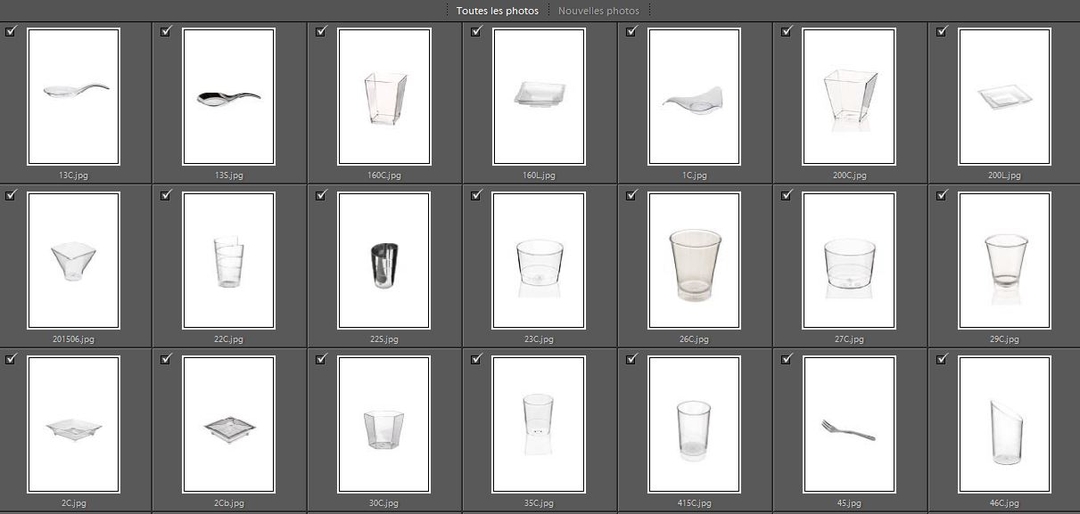Click the 201506.jpg file name label

pyautogui.click(x=74, y=340)
